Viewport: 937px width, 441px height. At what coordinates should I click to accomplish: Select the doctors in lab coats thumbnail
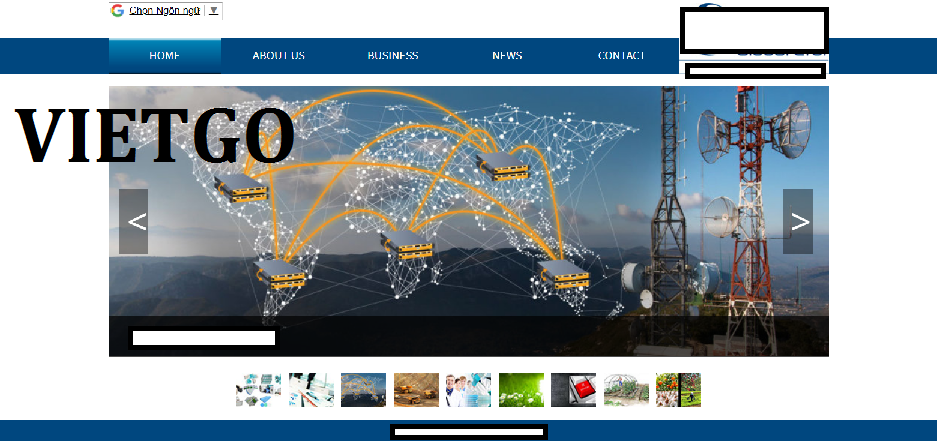tap(468, 390)
